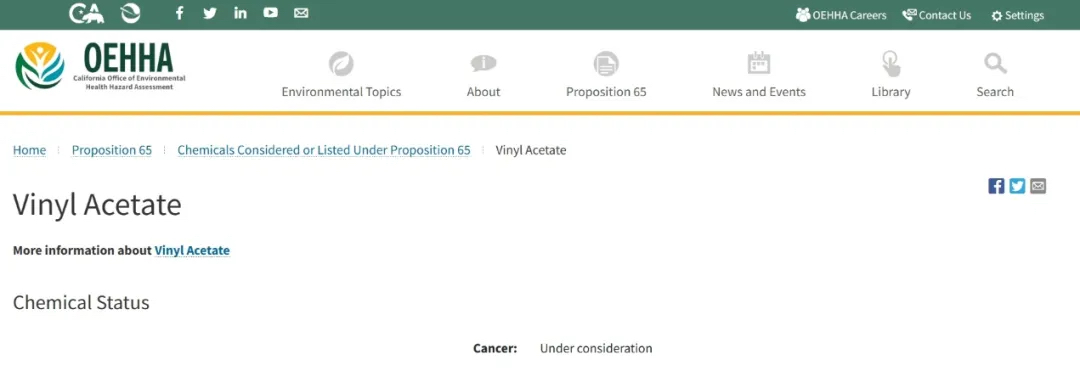Select the News and Events menu
Screen dimensions: 1080x382
pyautogui.click(x=759, y=75)
